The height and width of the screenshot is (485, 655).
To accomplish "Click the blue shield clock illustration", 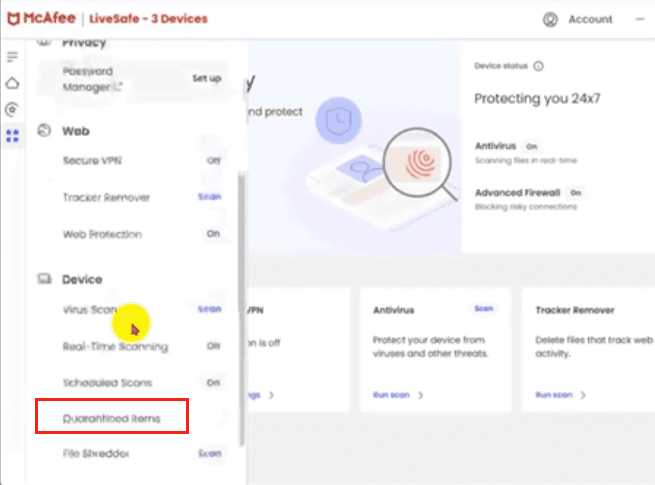I will 338,120.
